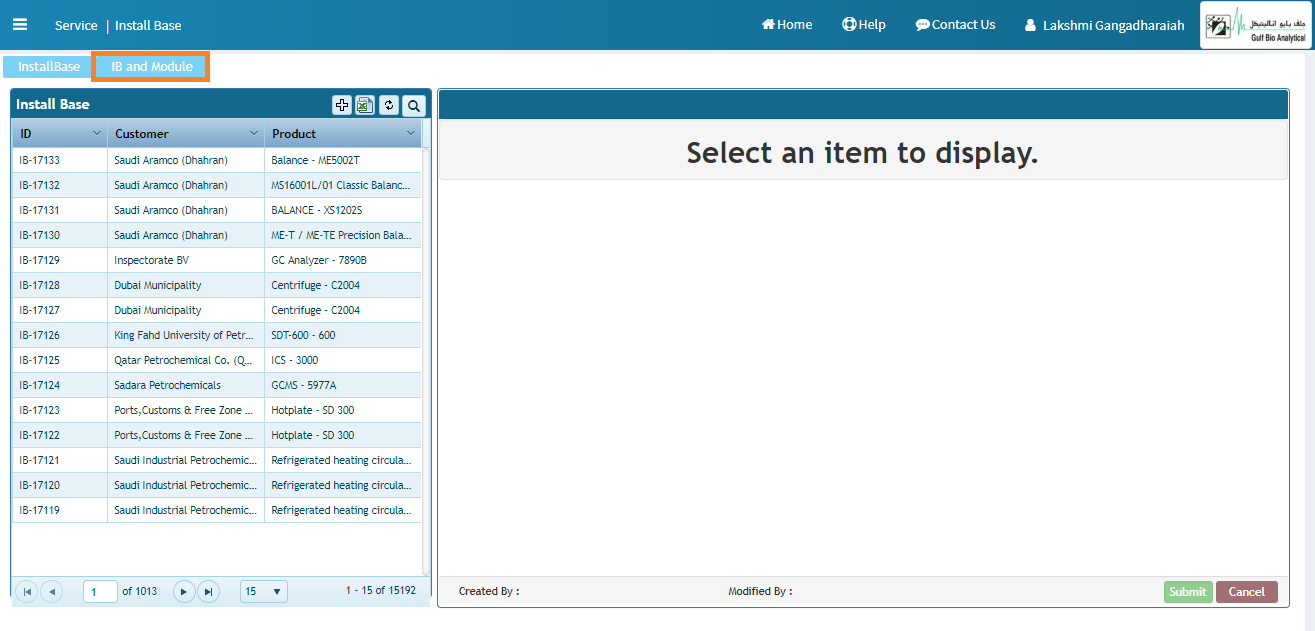Go to the first page of results
Image resolution: width=1315 pixels, height=631 pixels.
point(27,592)
